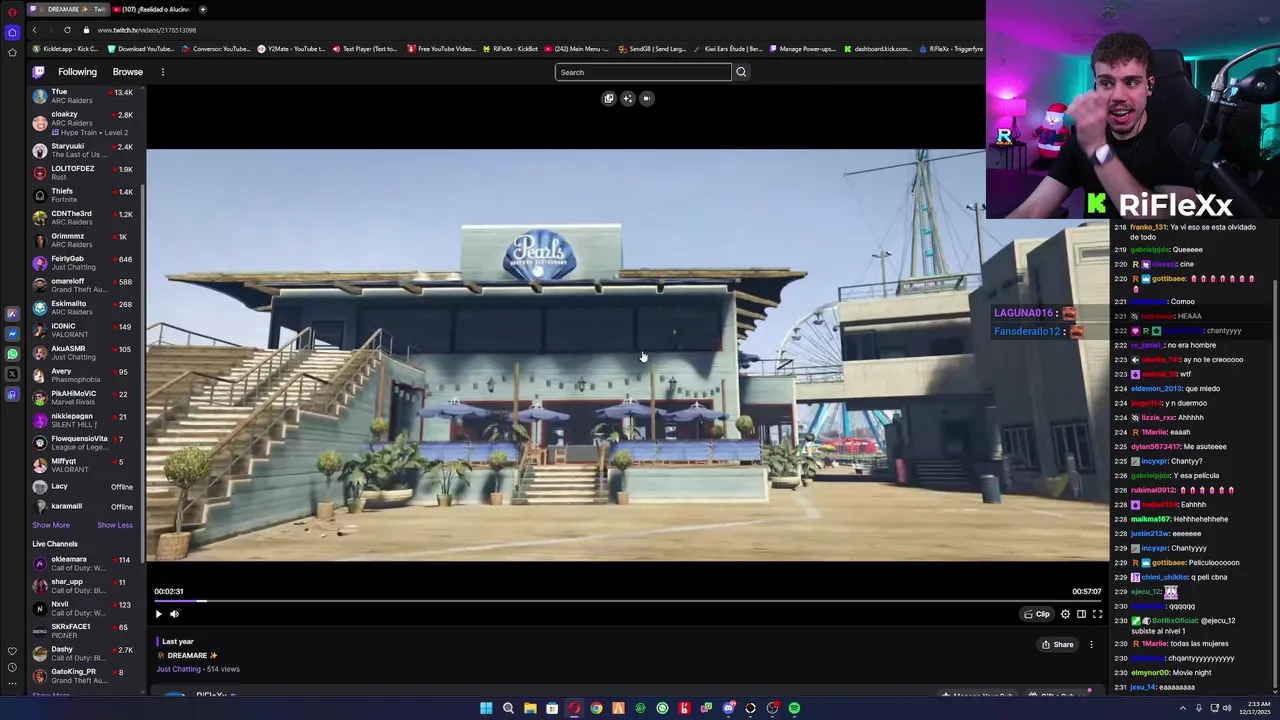Open Windows Start menu
Image resolution: width=1280 pixels, height=720 pixels.
[486, 708]
